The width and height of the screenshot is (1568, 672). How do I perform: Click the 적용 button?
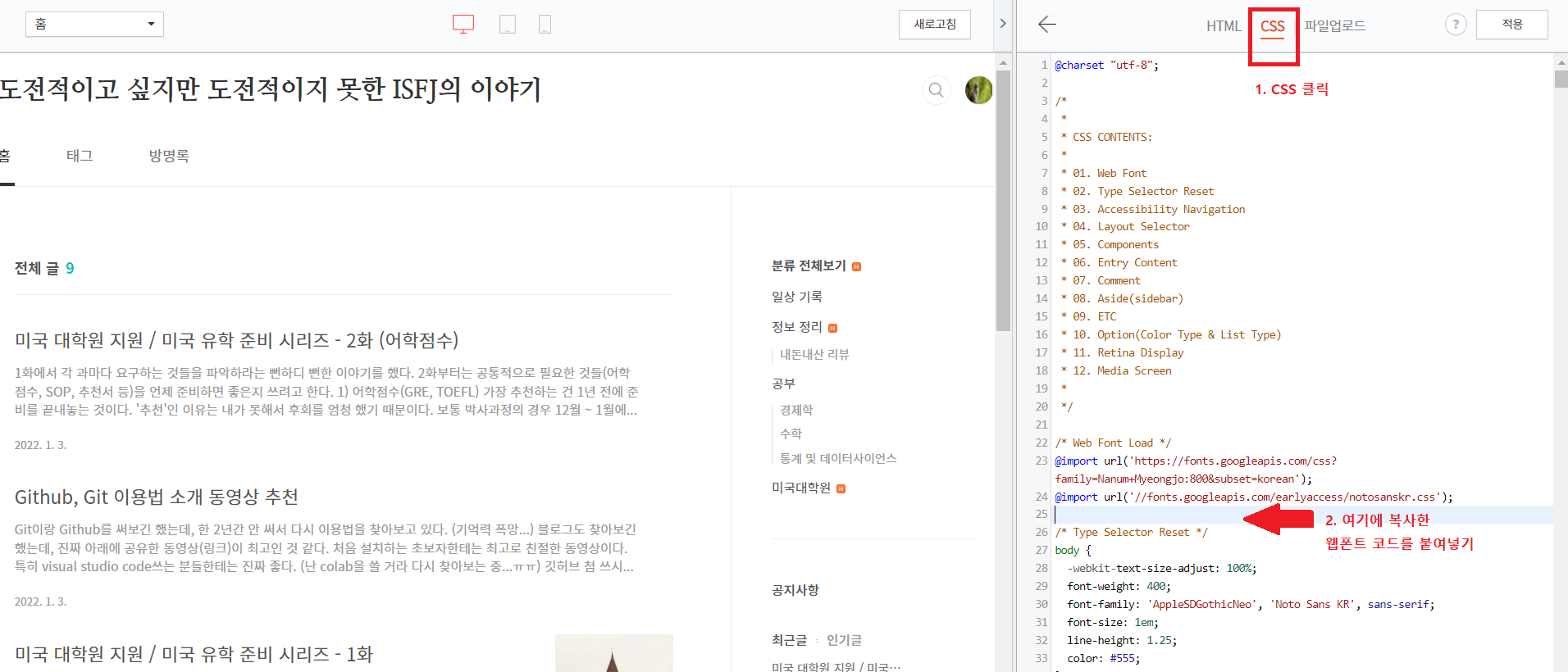[x=1512, y=25]
